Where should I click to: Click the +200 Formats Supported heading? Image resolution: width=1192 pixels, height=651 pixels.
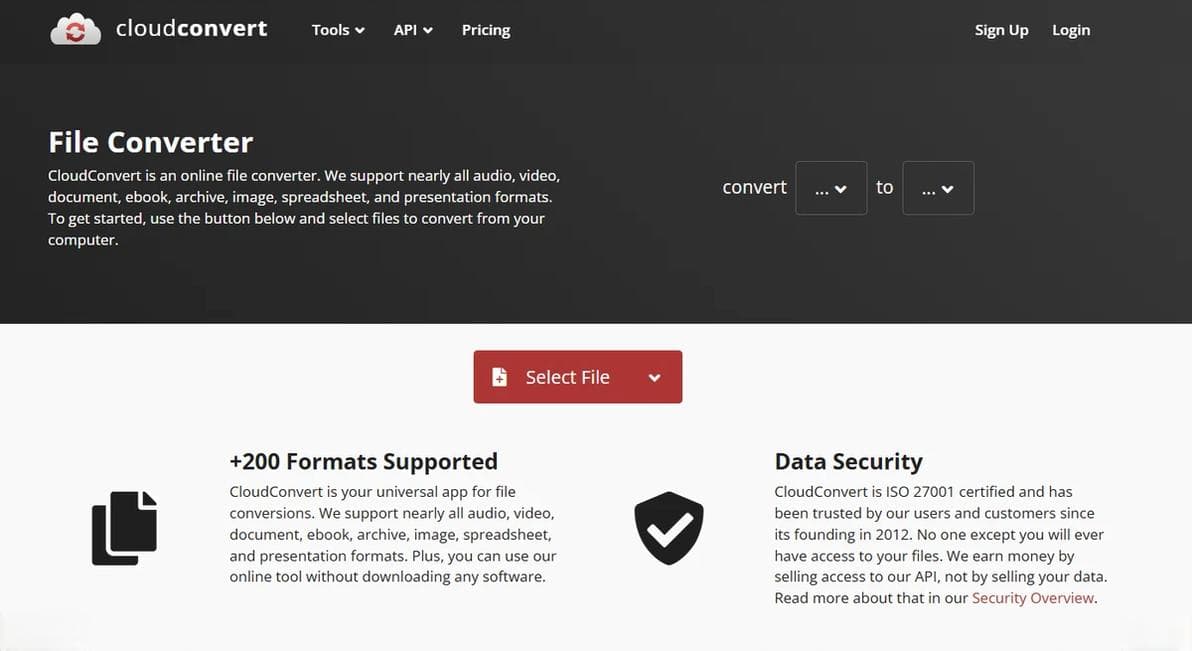click(363, 462)
